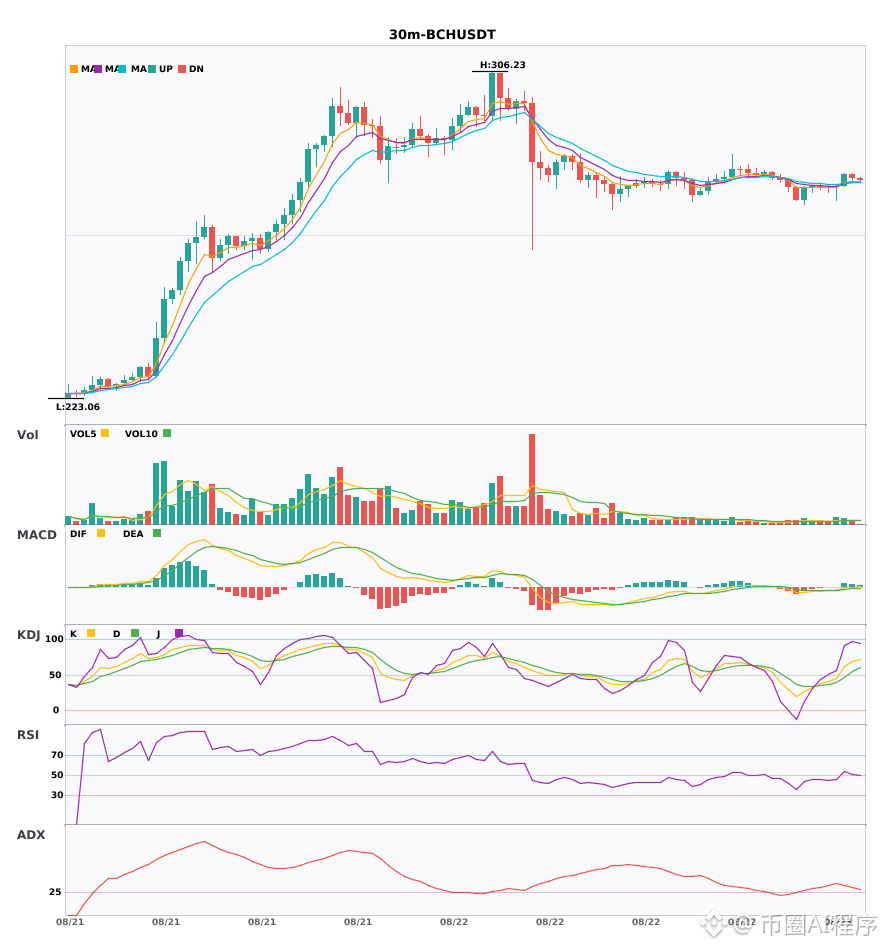Click the yellow DIF legend swatch

point(101,533)
